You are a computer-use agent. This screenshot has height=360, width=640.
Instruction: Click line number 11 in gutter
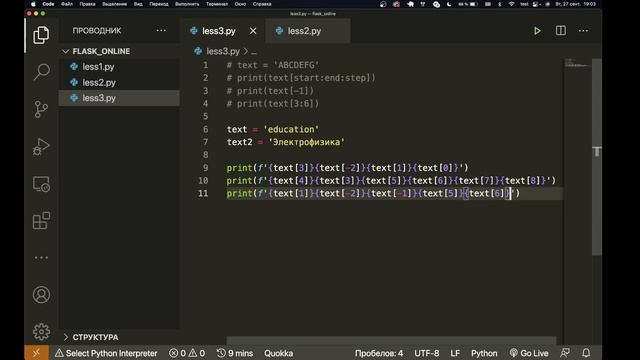pyautogui.click(x=203, y=193)
